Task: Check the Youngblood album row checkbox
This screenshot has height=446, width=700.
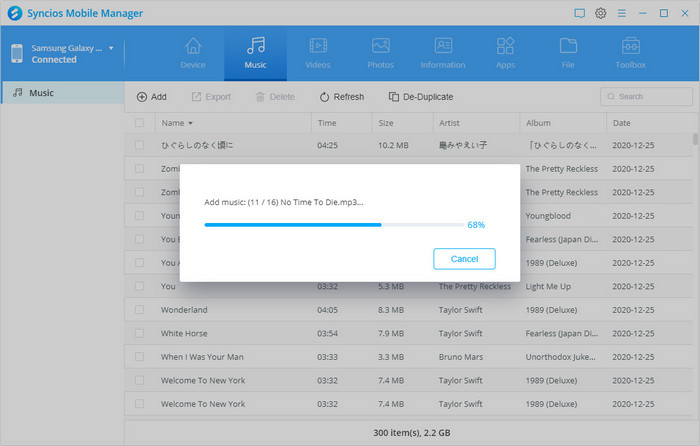Action: pyautogui.click(x=139, y=216)
